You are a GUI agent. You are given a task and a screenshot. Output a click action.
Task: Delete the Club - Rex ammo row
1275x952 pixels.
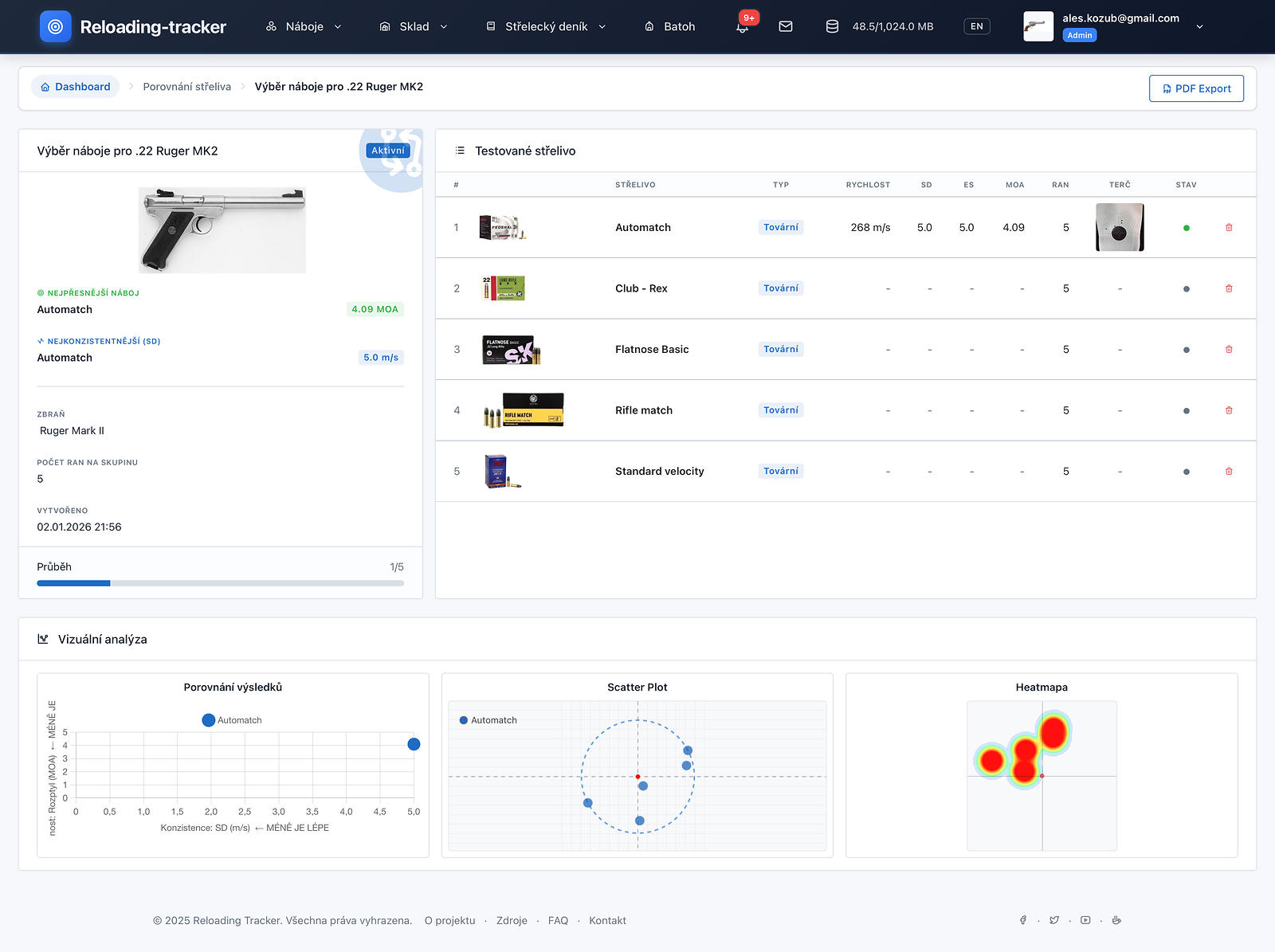(1229, 288)
